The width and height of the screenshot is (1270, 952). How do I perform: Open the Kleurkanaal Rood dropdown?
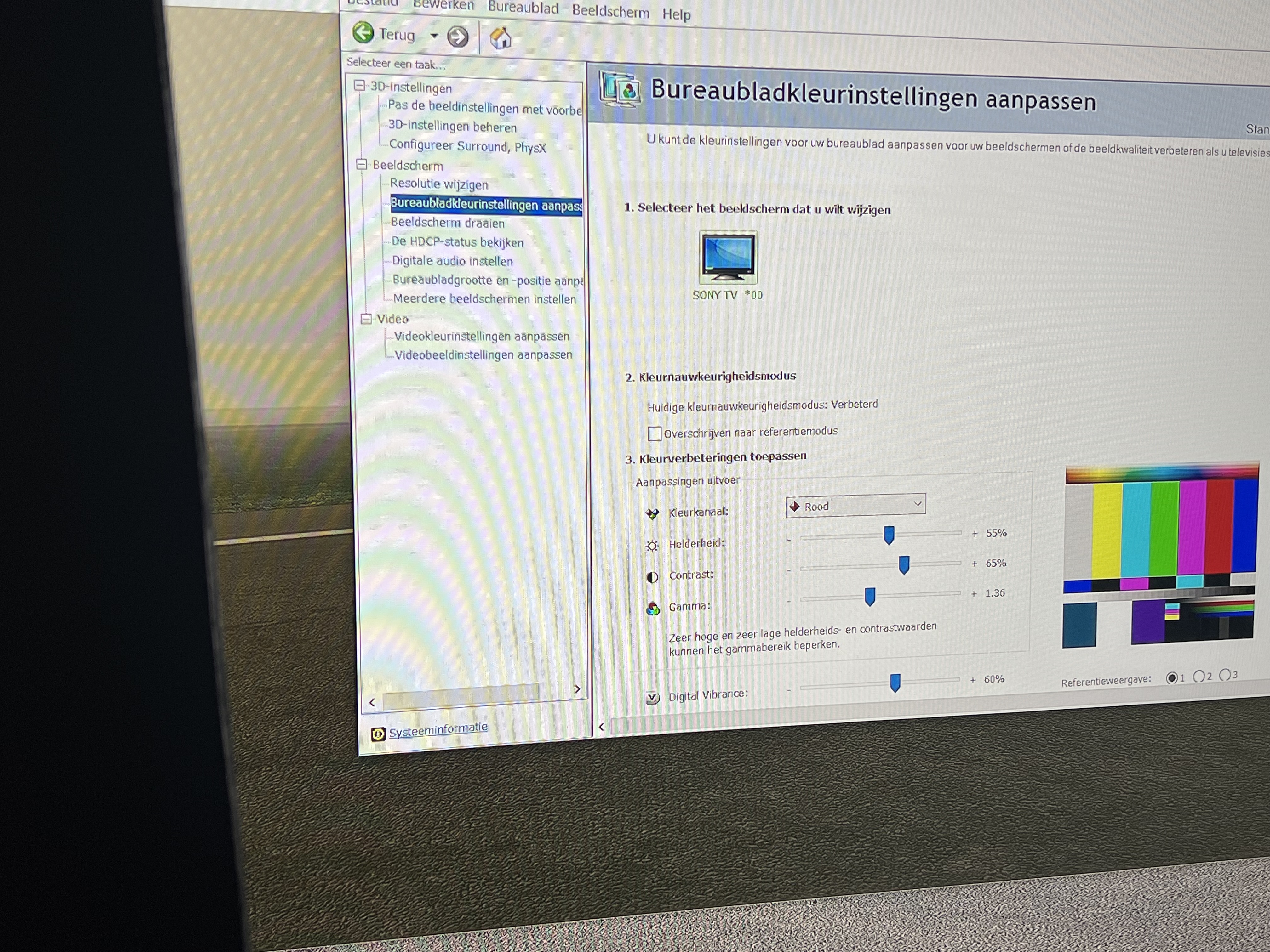(x=855, y=506)
